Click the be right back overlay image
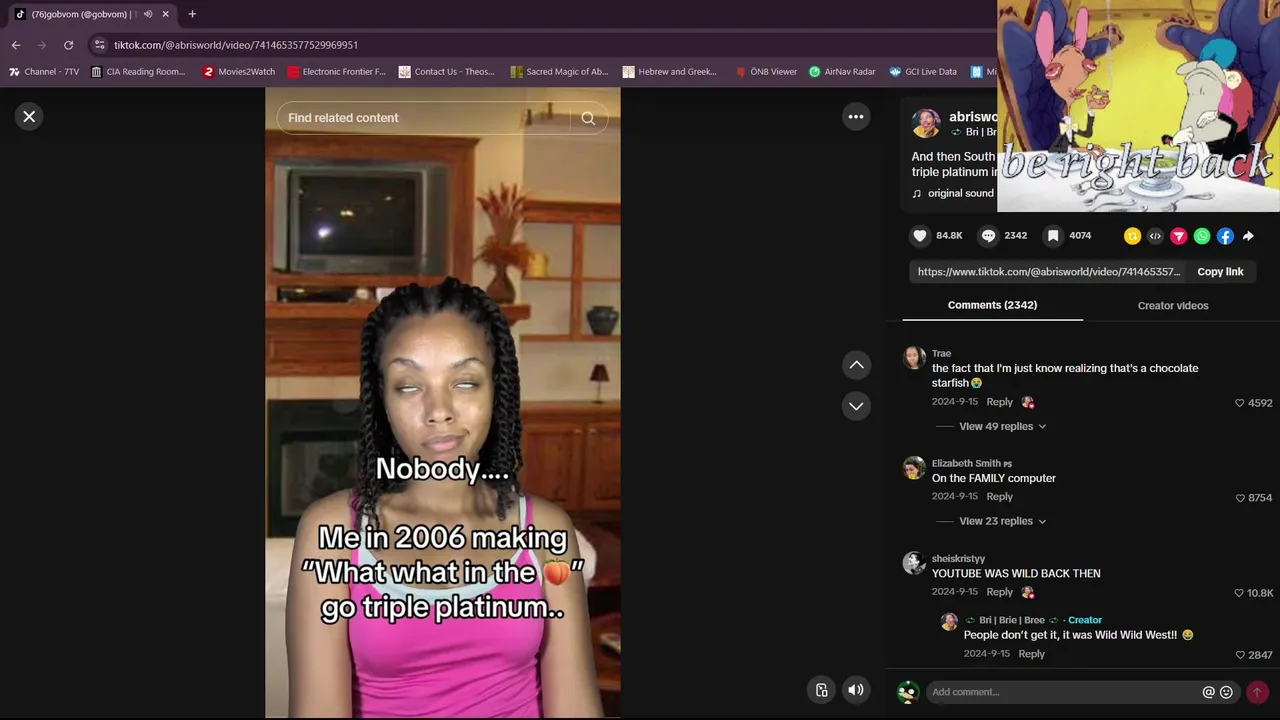Image resolution: width=1280 pixels, height=720 pixels. [1139, 106]
